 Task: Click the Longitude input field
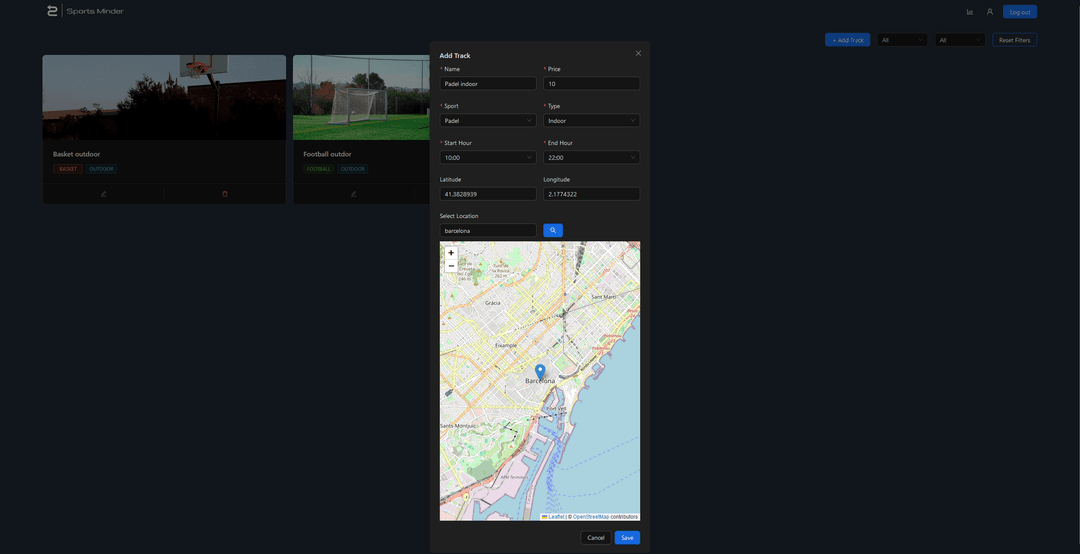[x=592, y=194]
